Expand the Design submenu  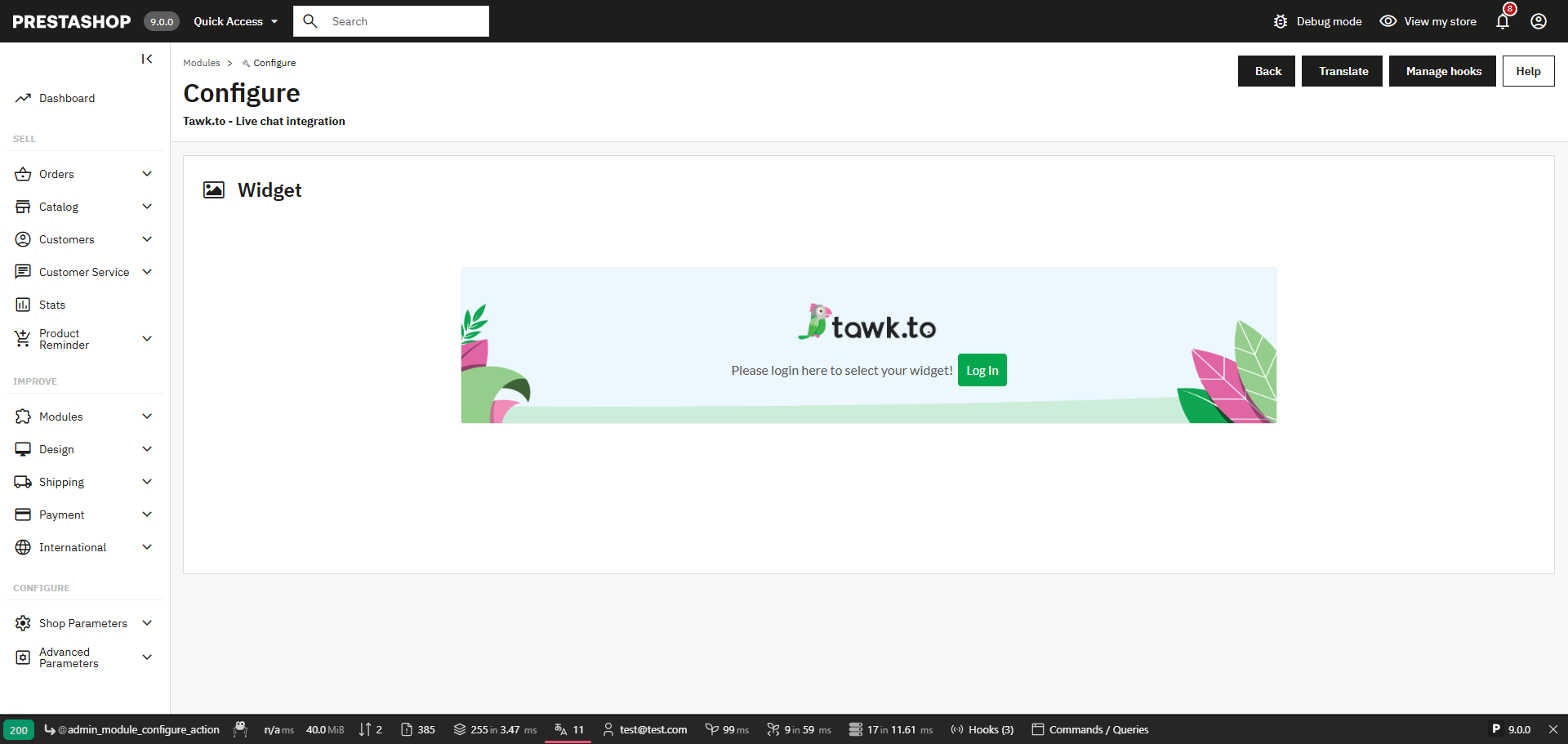pos(147,449)
